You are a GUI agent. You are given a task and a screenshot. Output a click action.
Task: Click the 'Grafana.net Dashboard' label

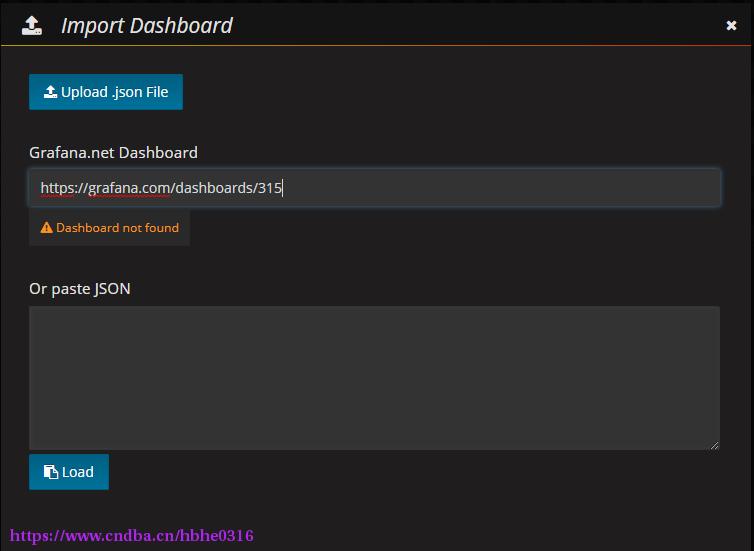pyautogui.click(x=113, y=152)
